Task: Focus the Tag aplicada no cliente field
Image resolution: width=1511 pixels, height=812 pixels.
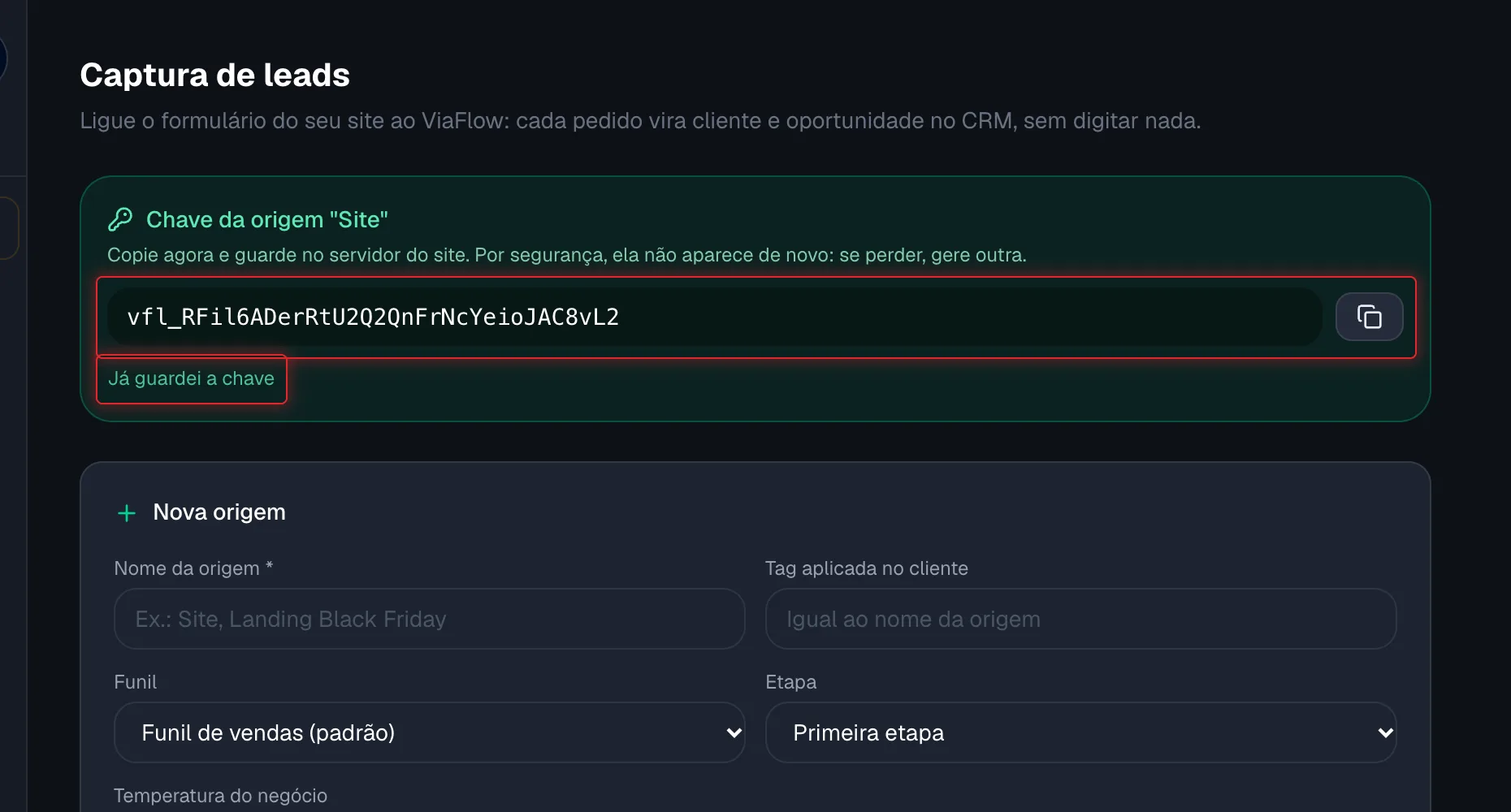Action: (x=1080, y=619)
